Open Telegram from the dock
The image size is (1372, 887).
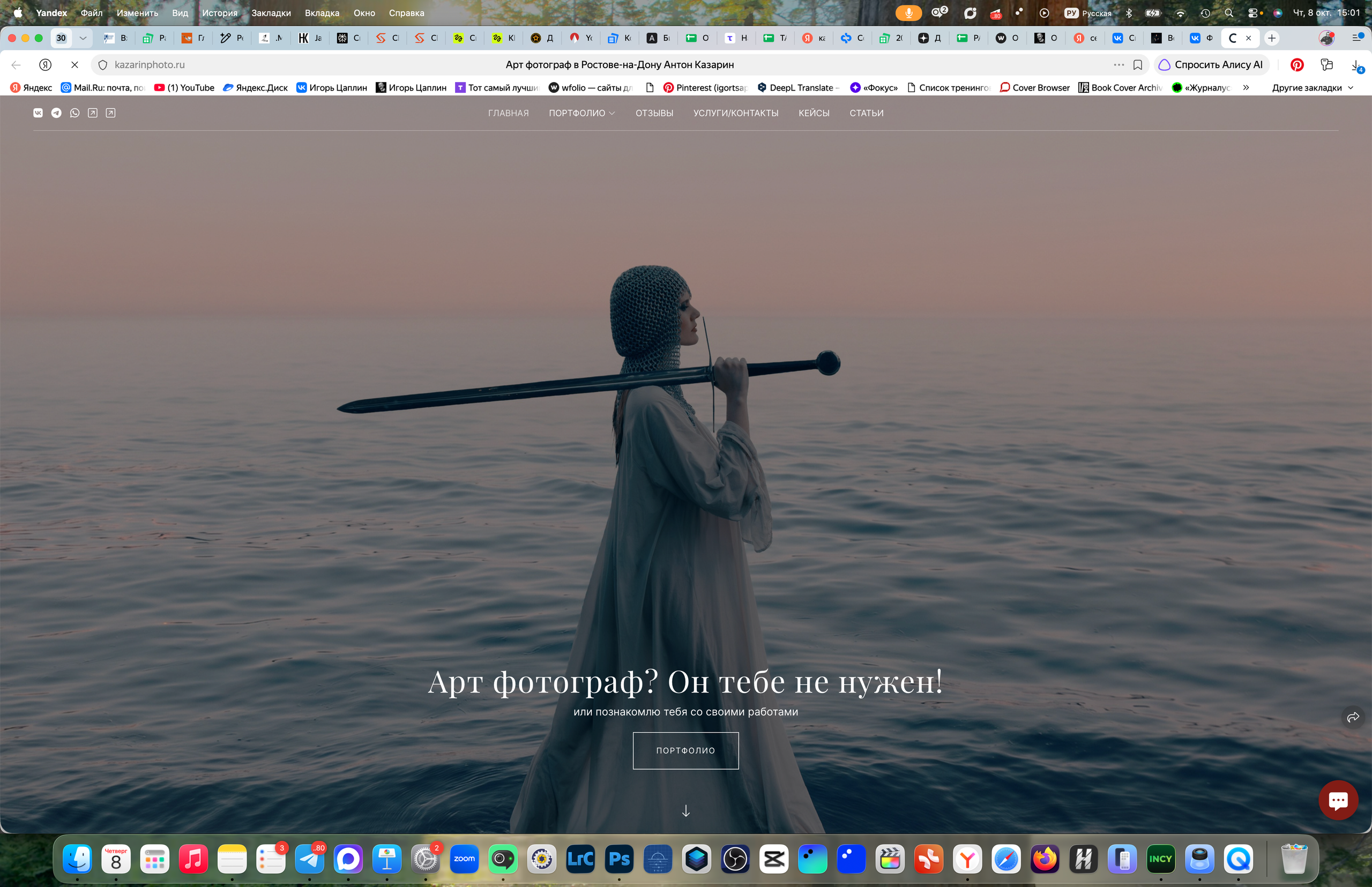310,859
